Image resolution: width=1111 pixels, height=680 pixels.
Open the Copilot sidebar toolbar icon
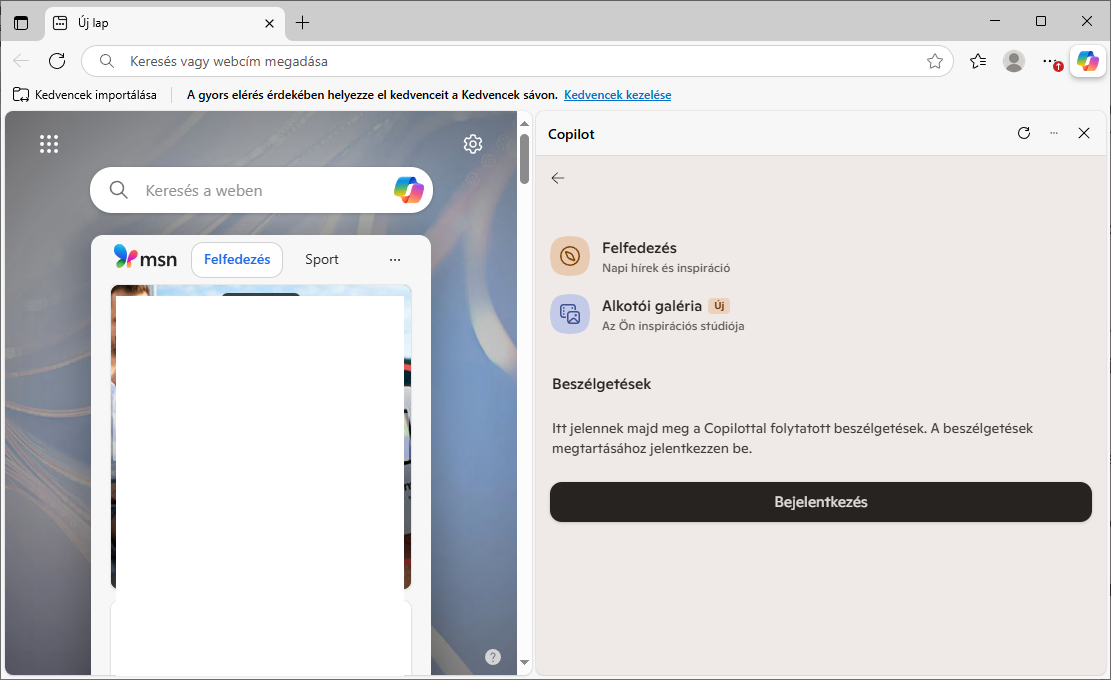click(1087, 61)
